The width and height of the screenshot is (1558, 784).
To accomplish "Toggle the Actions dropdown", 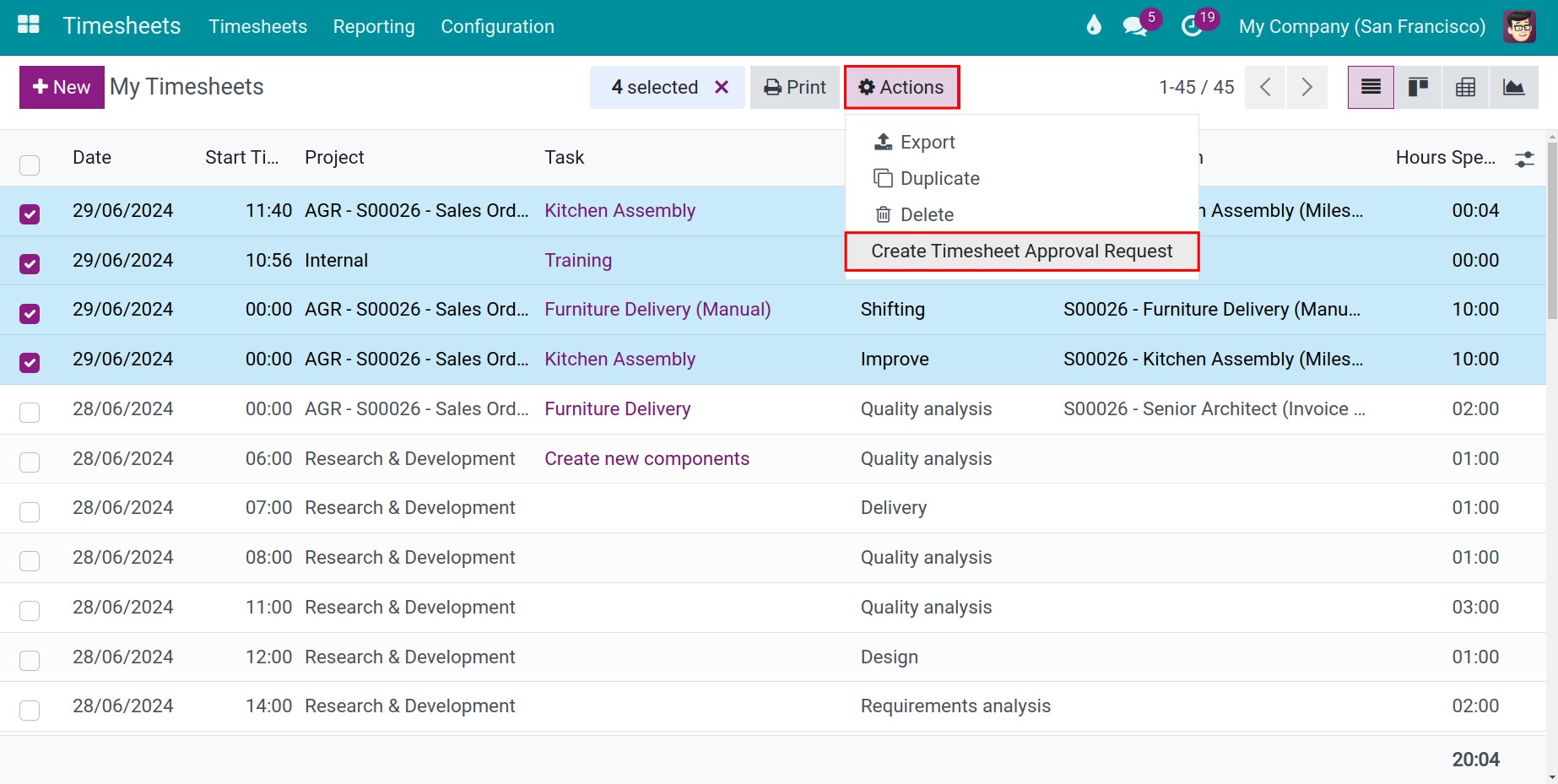I will [x=901, y=87].
